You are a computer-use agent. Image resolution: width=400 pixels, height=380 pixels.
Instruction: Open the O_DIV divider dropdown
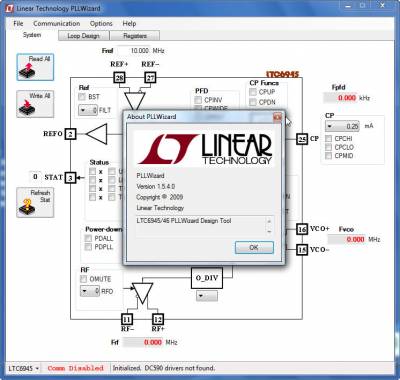click(x=207, y=296)
